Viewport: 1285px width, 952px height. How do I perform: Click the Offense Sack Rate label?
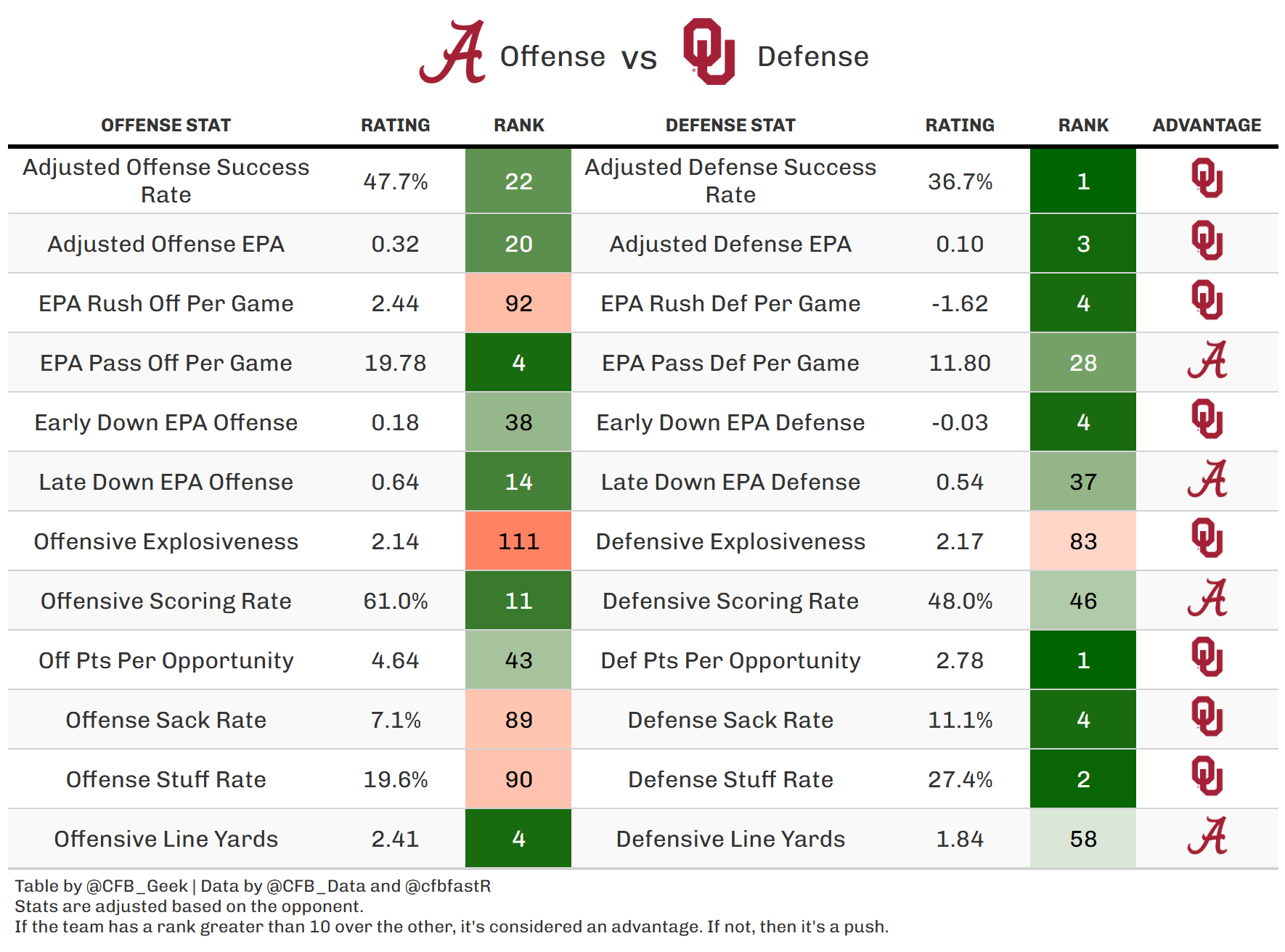click(x=166, y=720)
